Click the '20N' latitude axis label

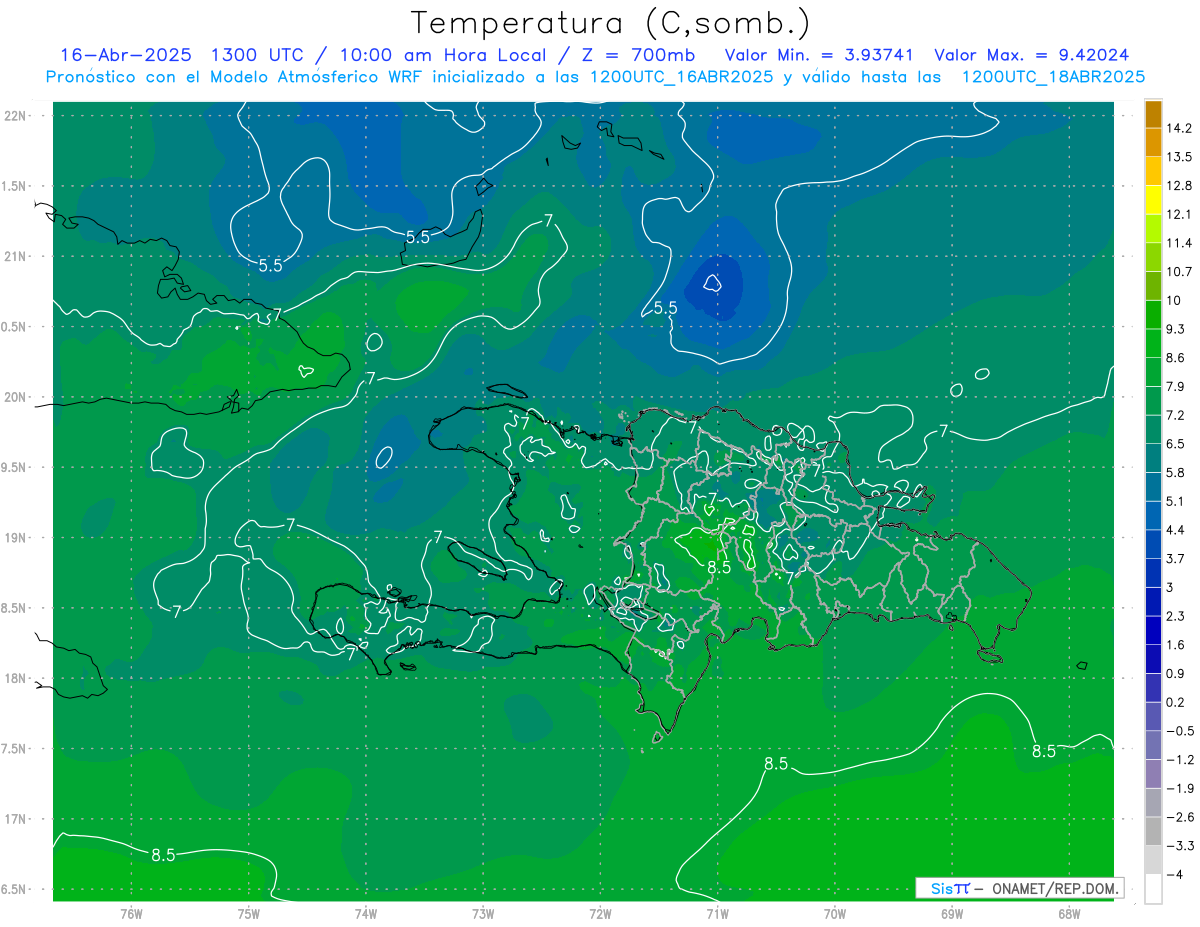15,397
